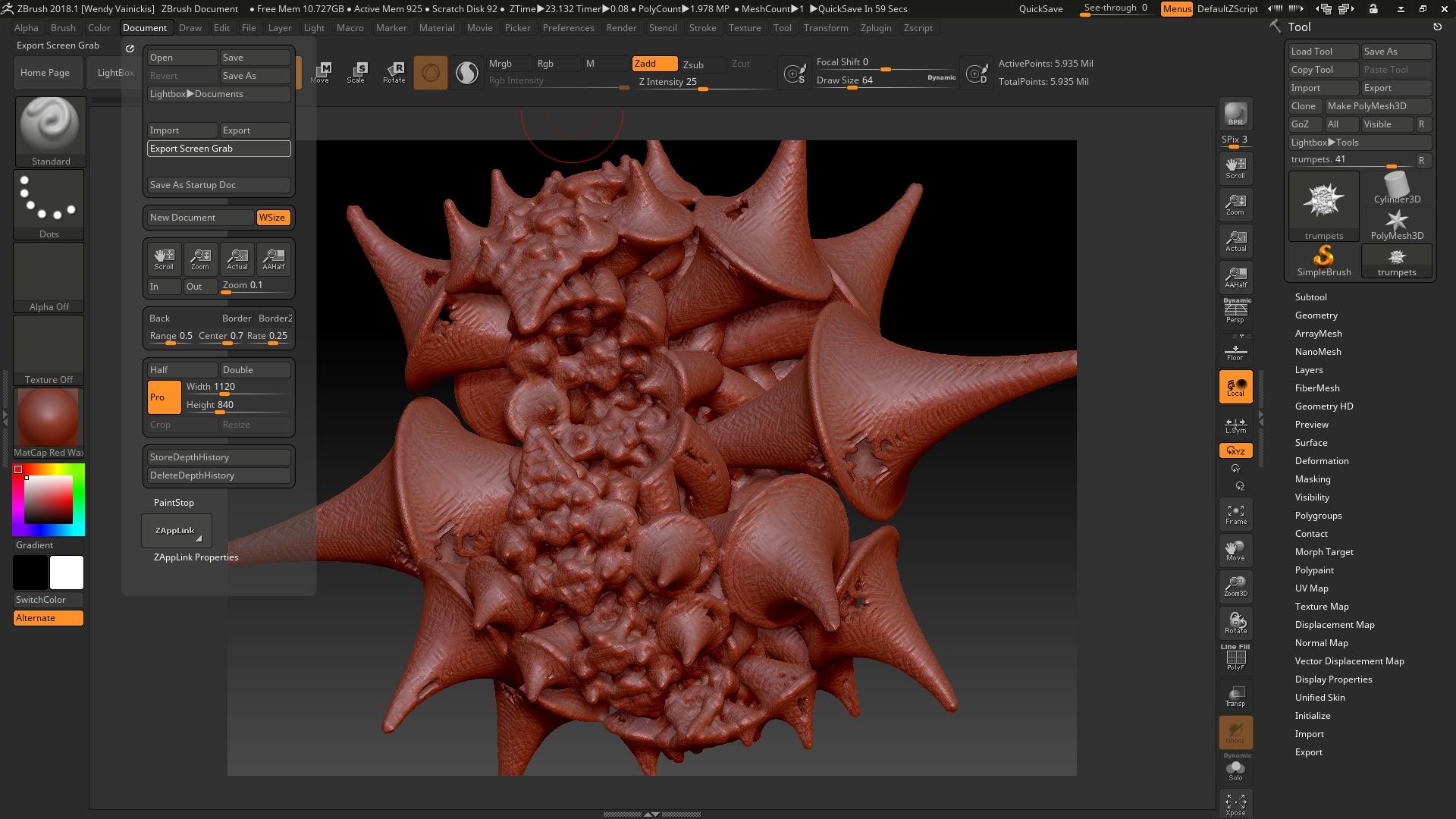This screenshot has width=1456, height=819.
Task: Click the material sphere icon in top shelf
Action: 467,73
